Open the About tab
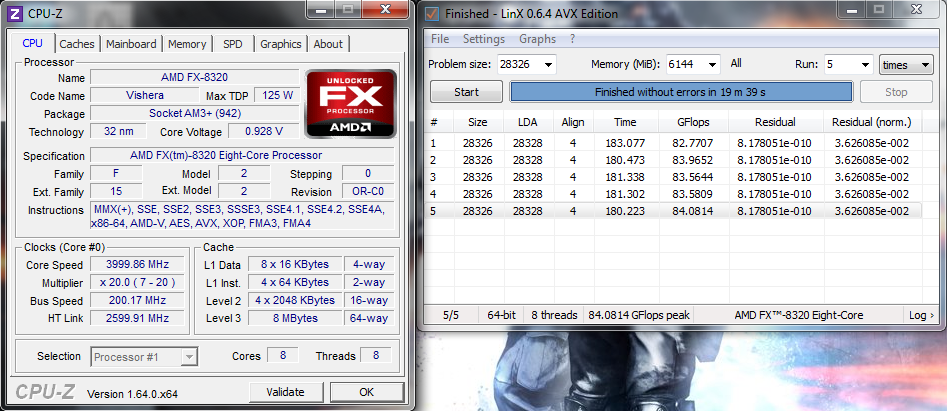Image resolution: width=947 pixels, height=411 pixels. (328, 44)
